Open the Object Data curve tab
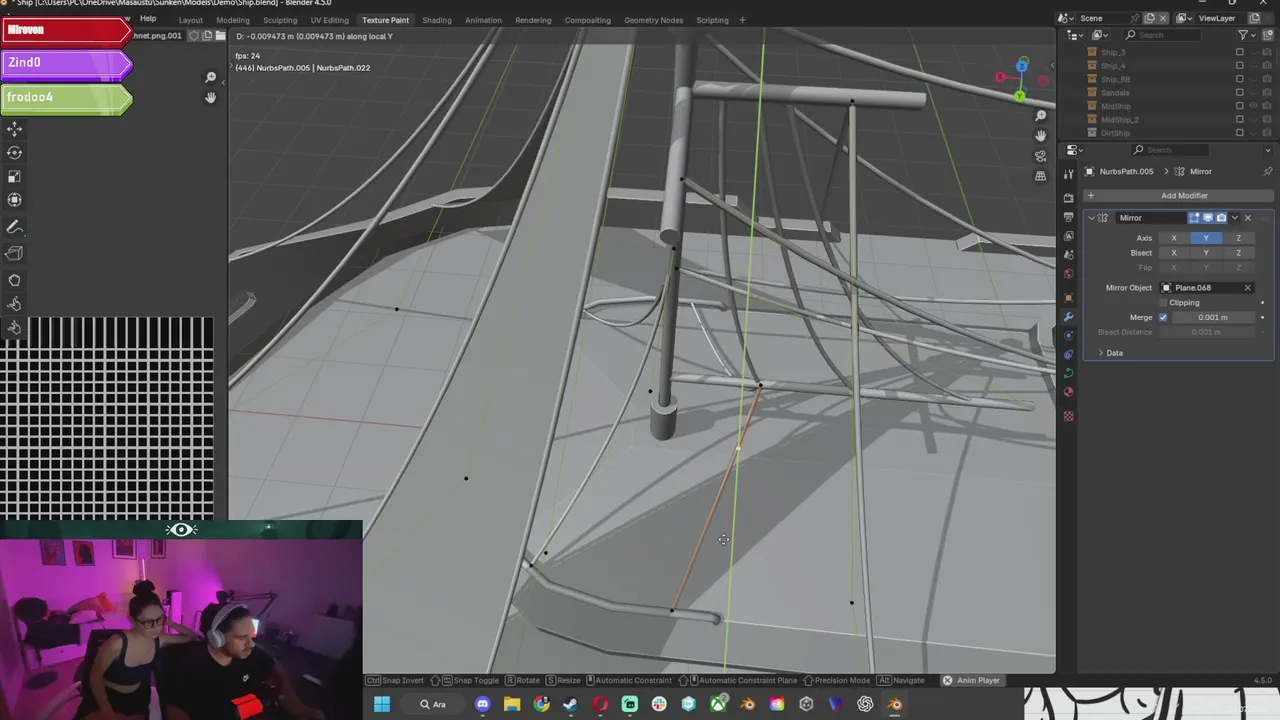1280x720 pixels. (x=1068, y=373)
